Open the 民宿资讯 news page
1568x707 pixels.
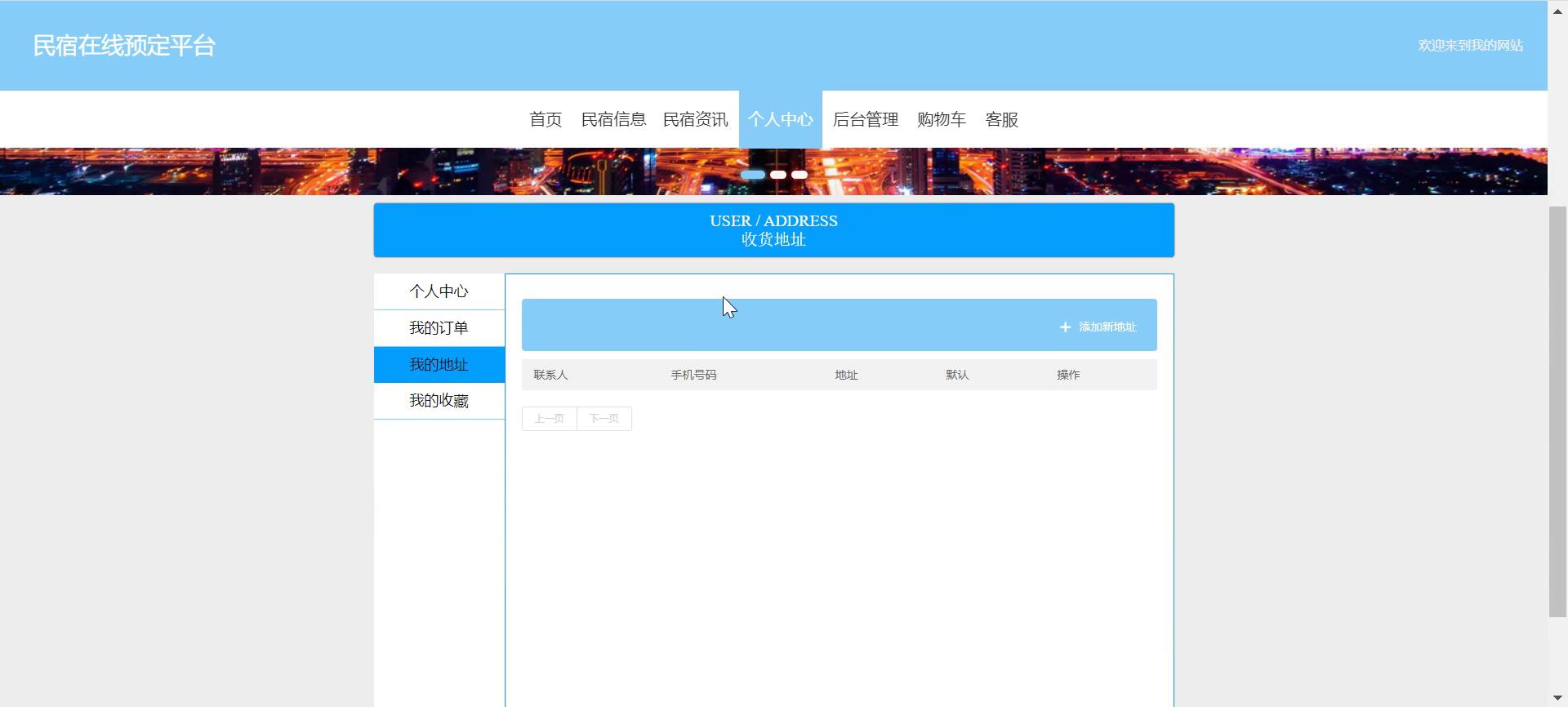695,120
